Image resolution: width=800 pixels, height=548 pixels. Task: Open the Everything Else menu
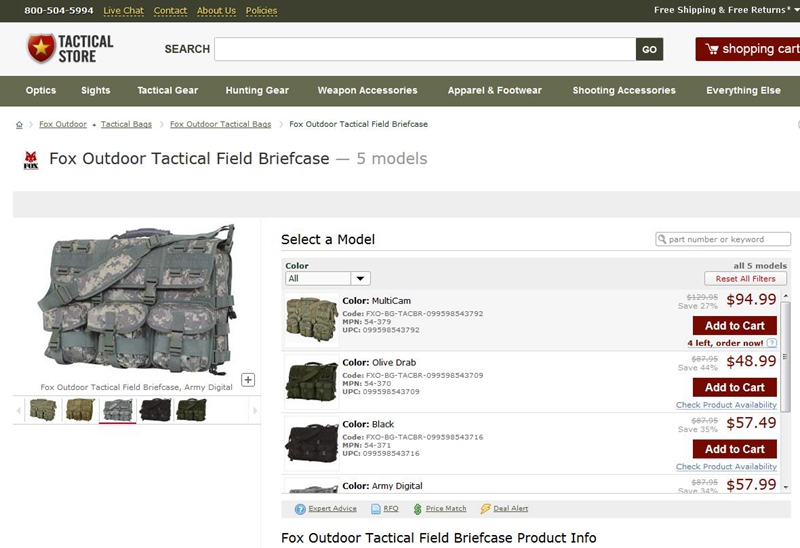(743, 90)
